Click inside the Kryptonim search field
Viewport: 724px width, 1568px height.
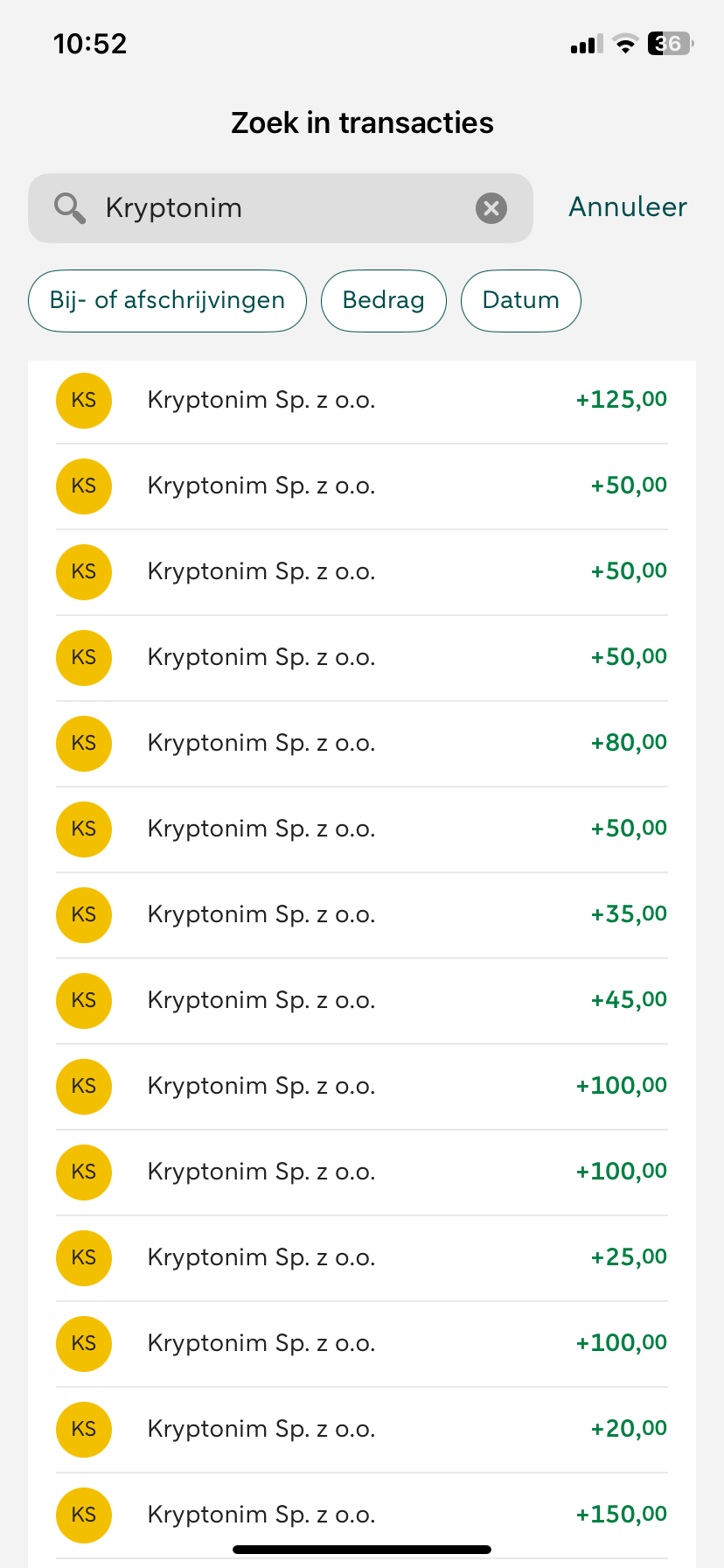point(280,208)
